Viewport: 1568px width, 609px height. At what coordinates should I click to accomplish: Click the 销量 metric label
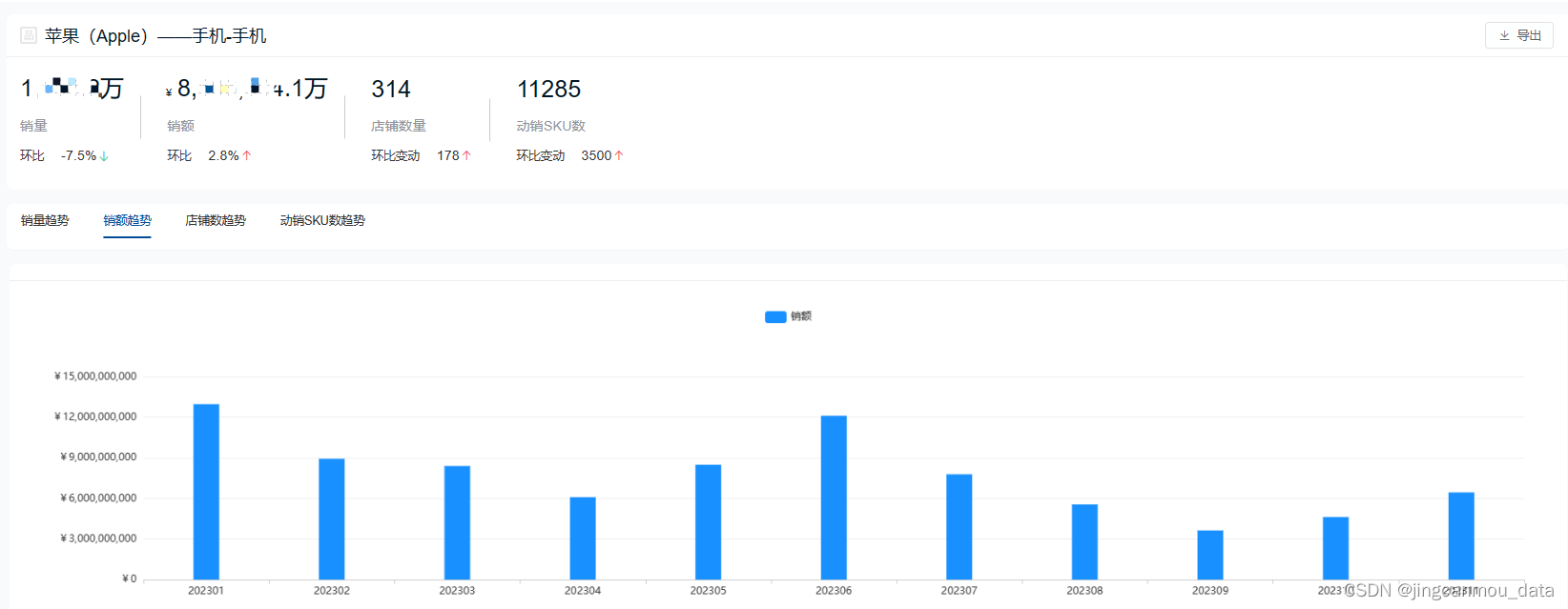click(33, 126)
